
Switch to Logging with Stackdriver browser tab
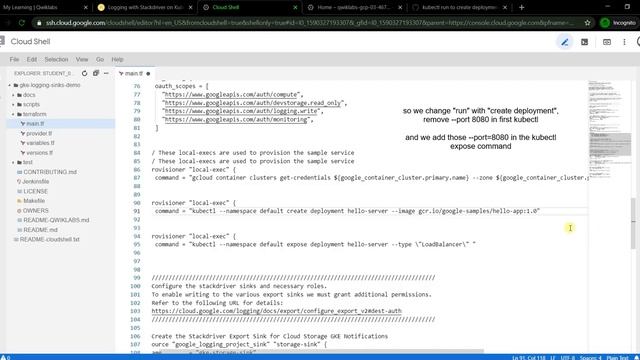tap(145, 7)
